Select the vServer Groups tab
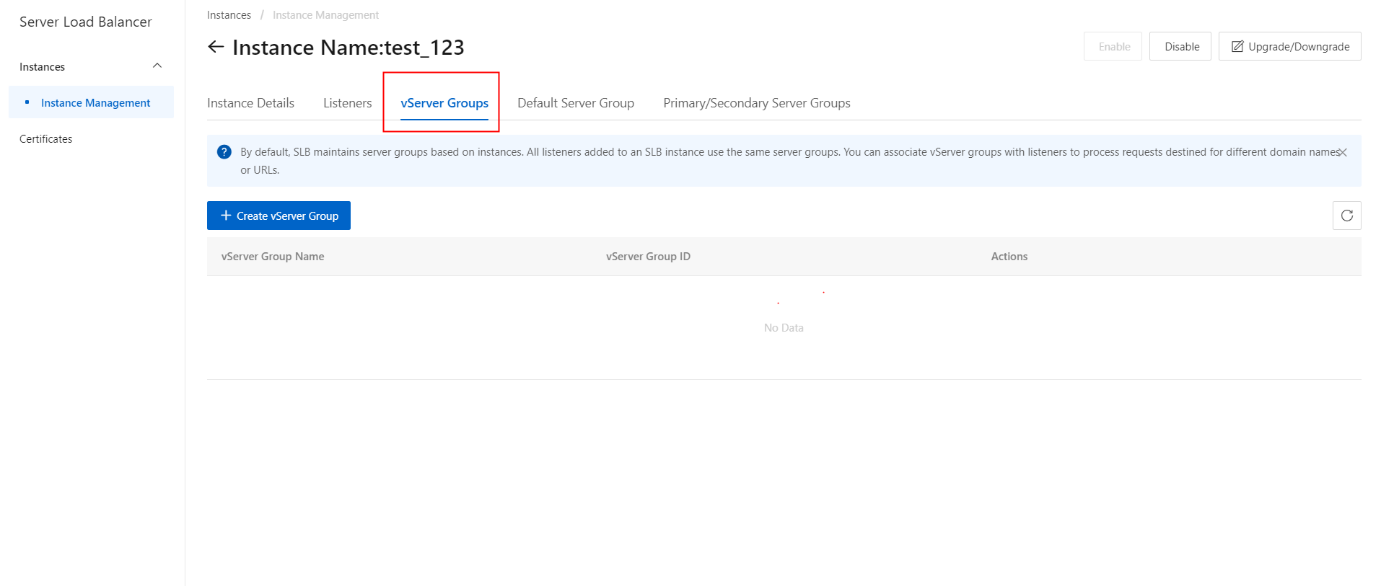 pos(444,103)
